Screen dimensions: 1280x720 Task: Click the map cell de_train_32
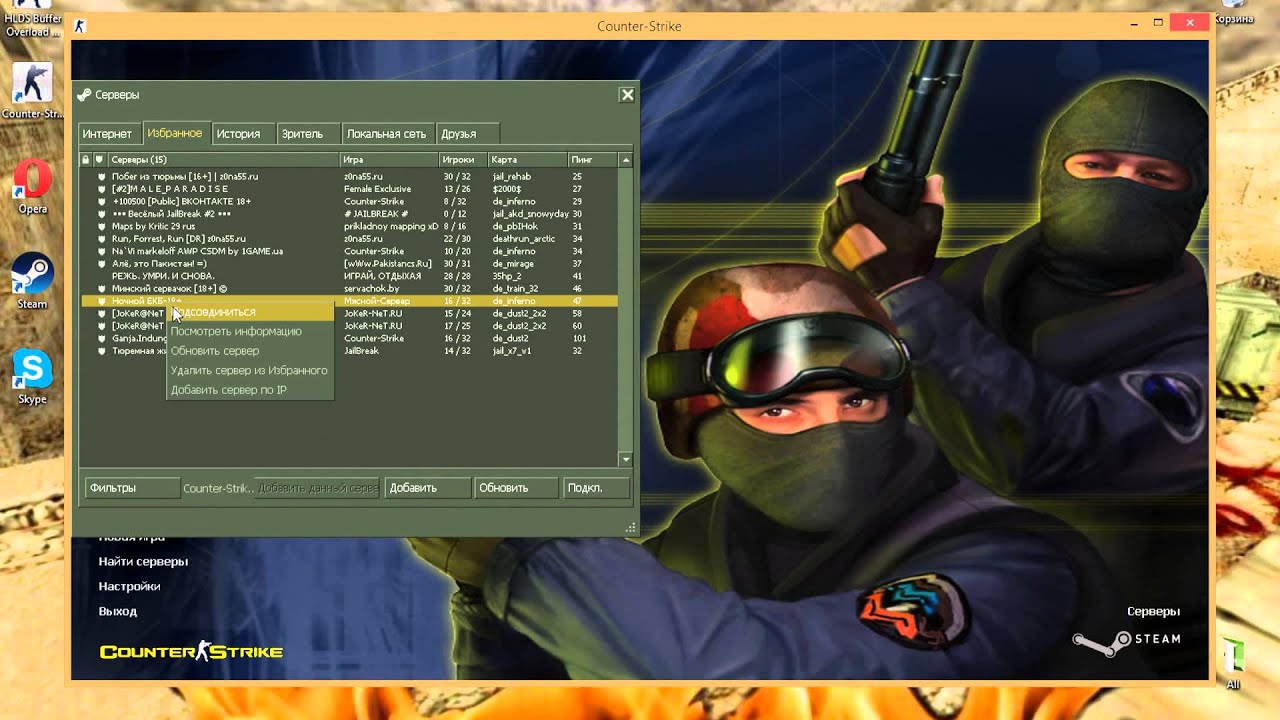coord(516,288)
